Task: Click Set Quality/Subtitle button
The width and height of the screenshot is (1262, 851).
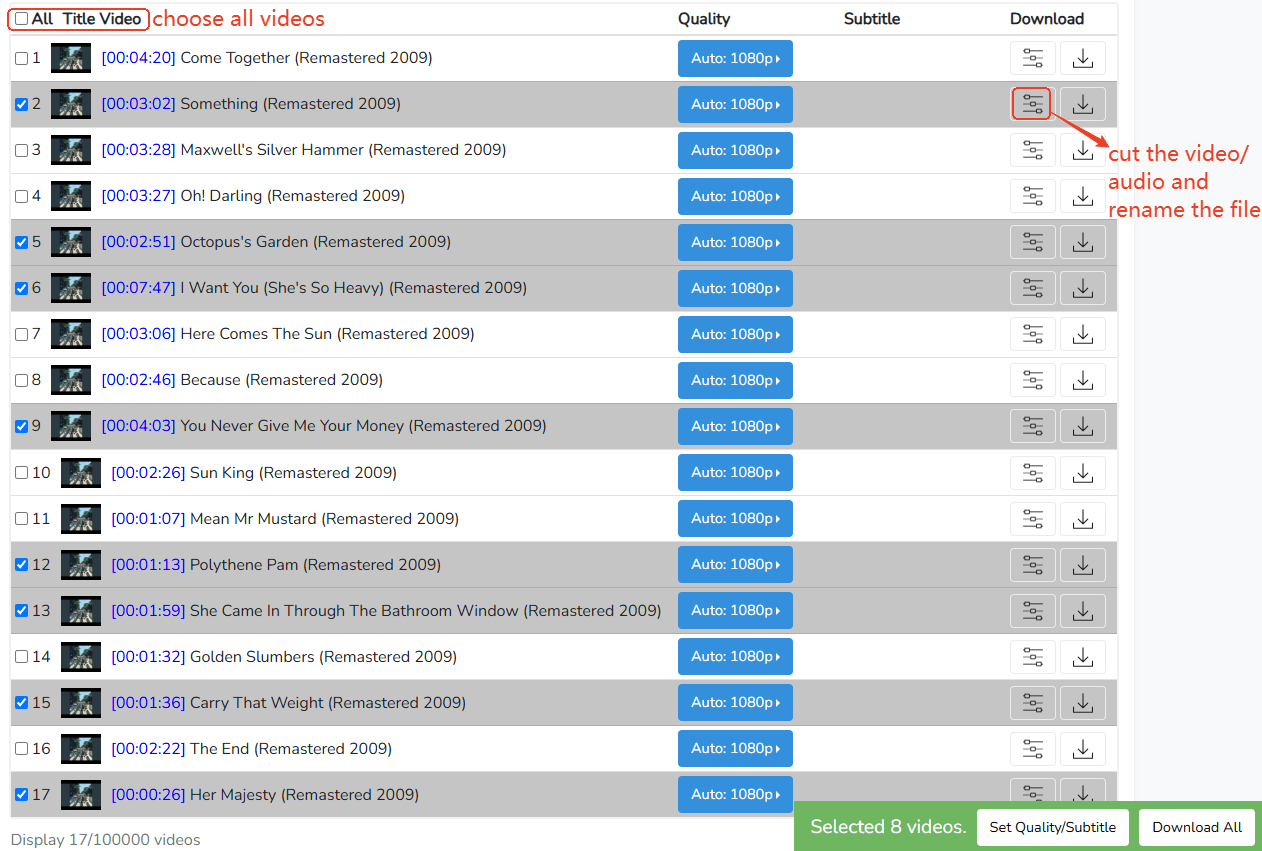Action: 1052,828
